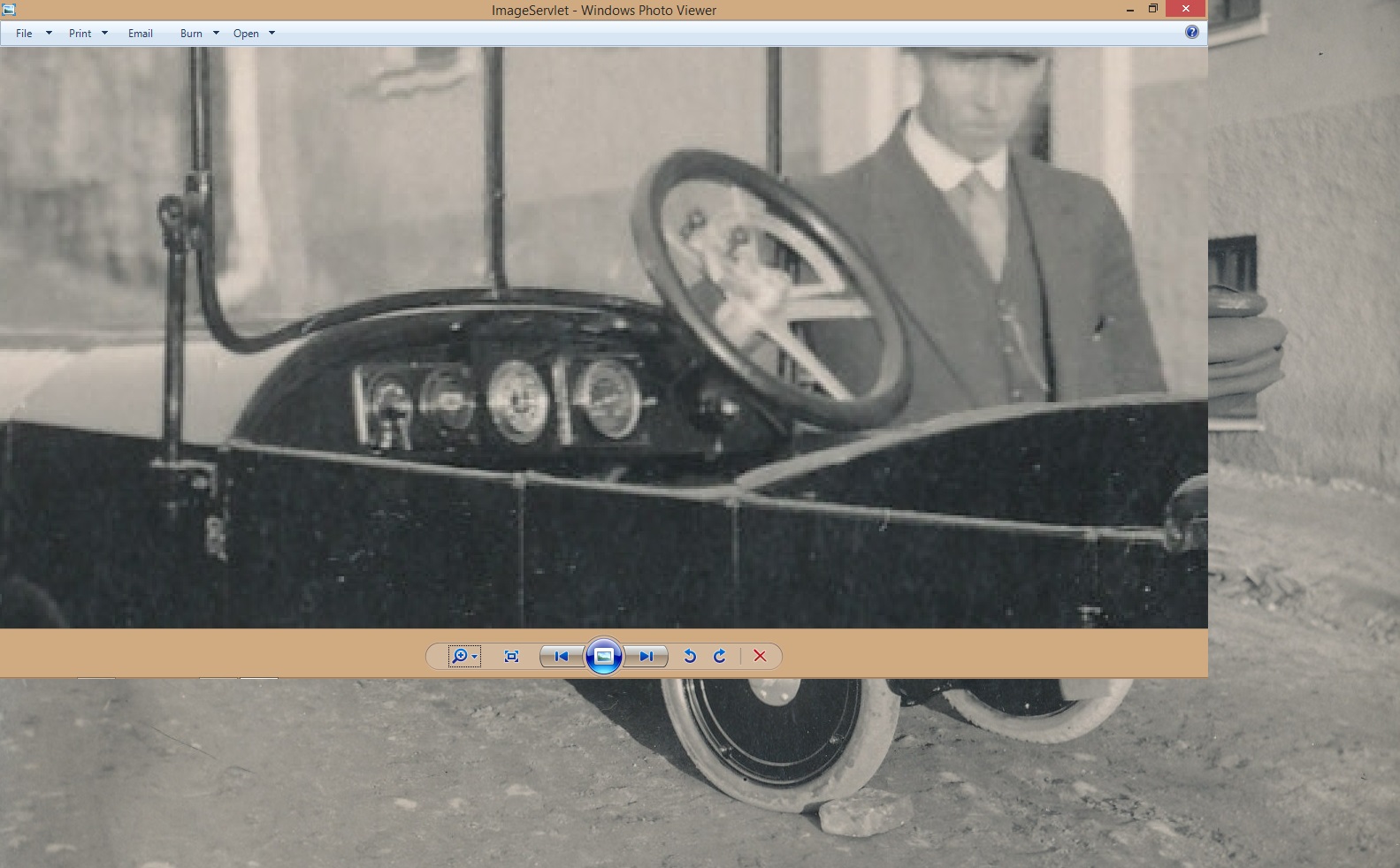Go to the previous photo

pos(561,656)
